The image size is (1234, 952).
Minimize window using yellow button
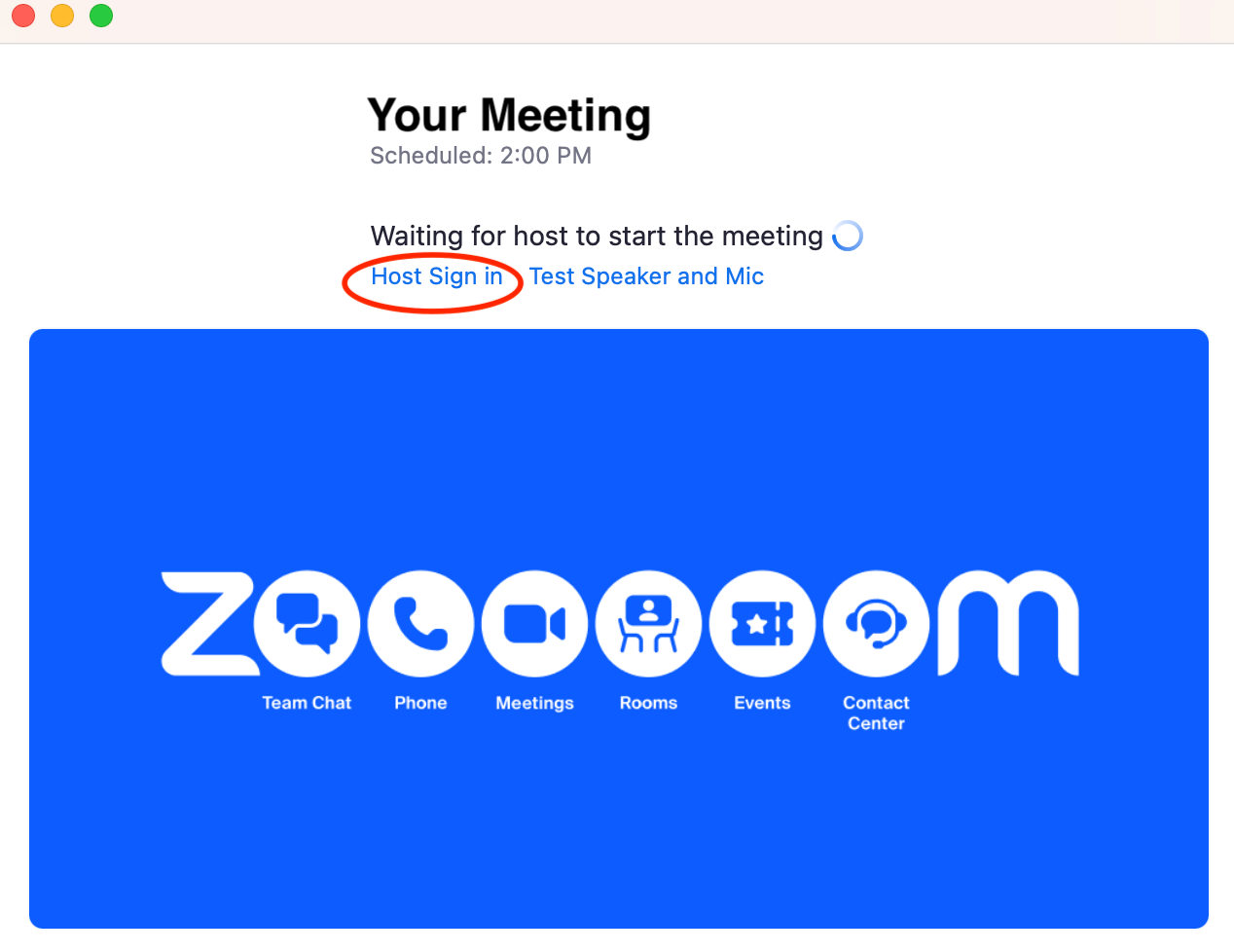tap(62, 16)
